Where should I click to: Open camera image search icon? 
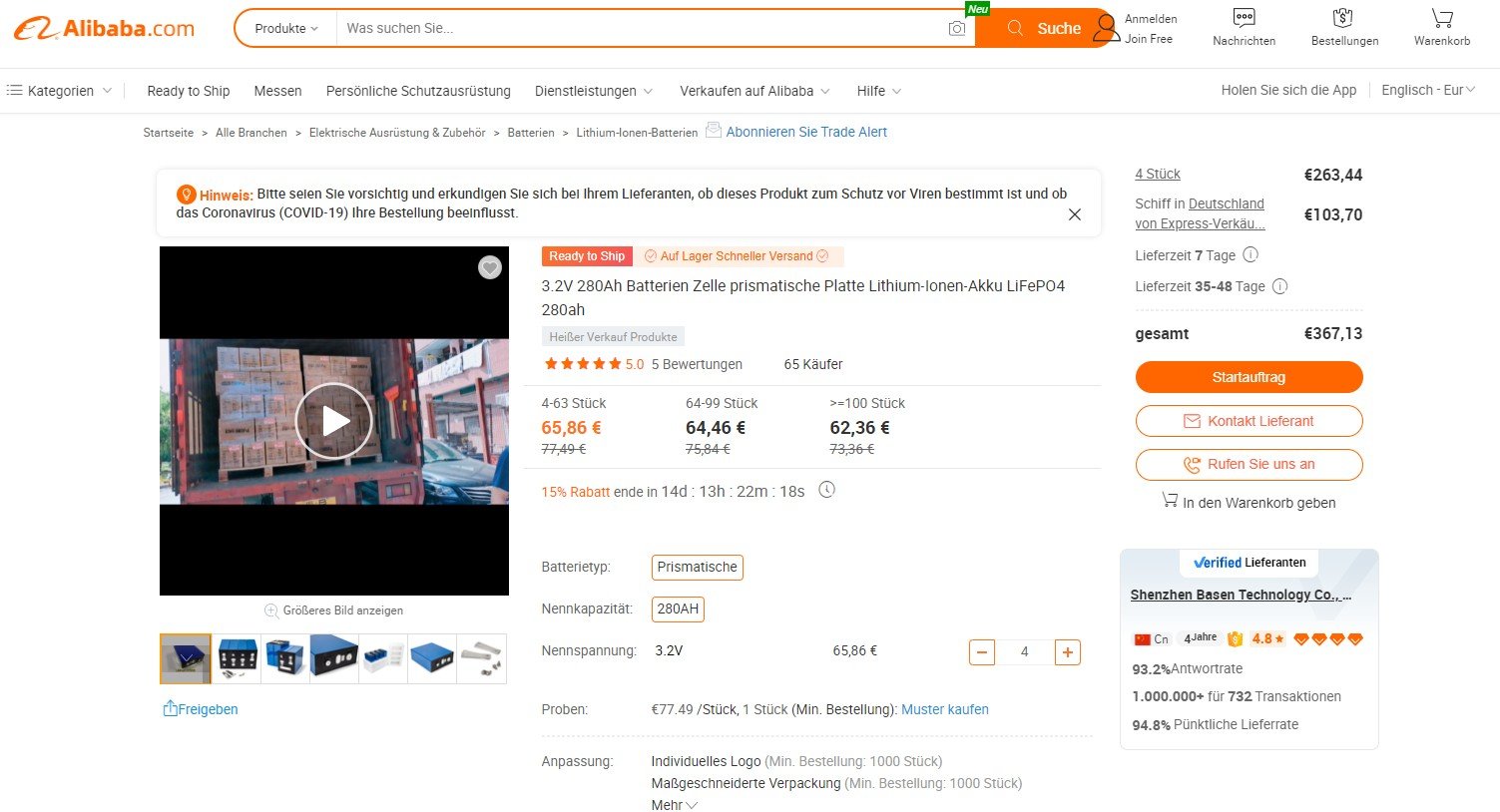click(x=956, y=29)
